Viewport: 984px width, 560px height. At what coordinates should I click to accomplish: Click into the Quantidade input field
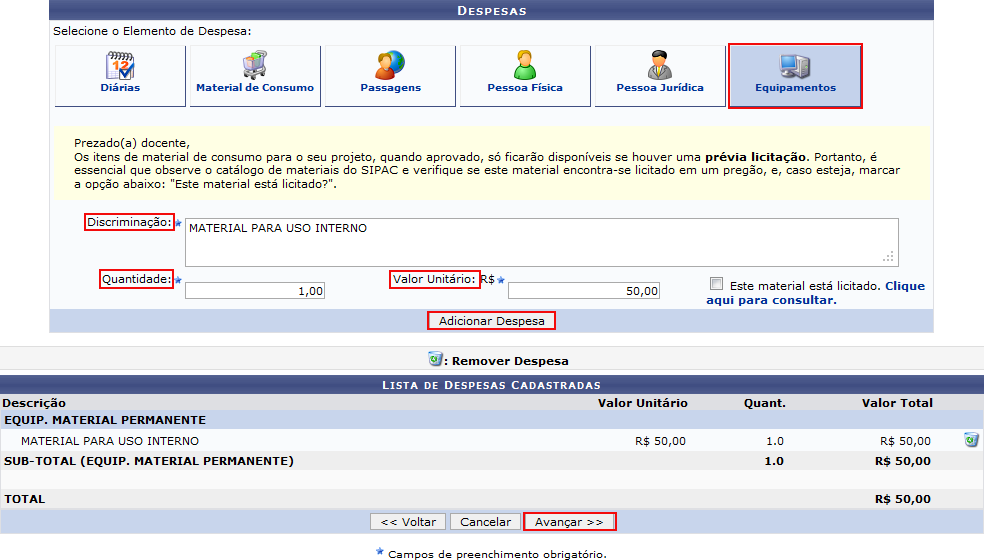pos(255,291)
